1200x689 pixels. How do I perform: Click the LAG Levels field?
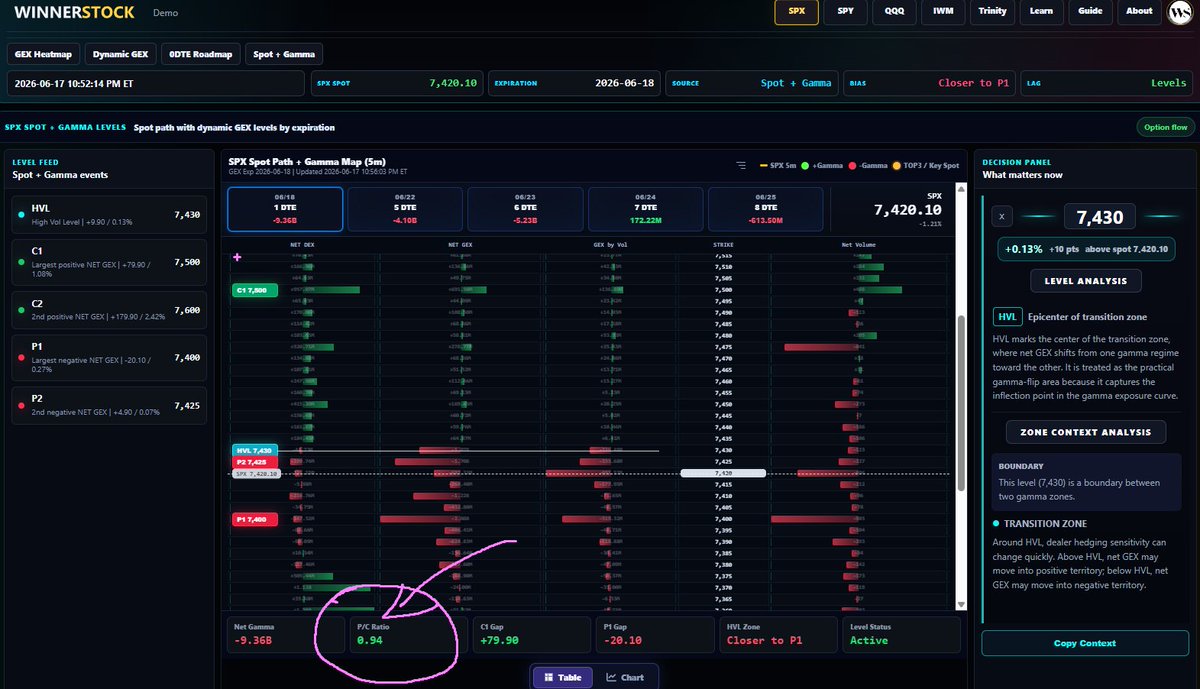pyautogui.click(x=1107, y=83)
